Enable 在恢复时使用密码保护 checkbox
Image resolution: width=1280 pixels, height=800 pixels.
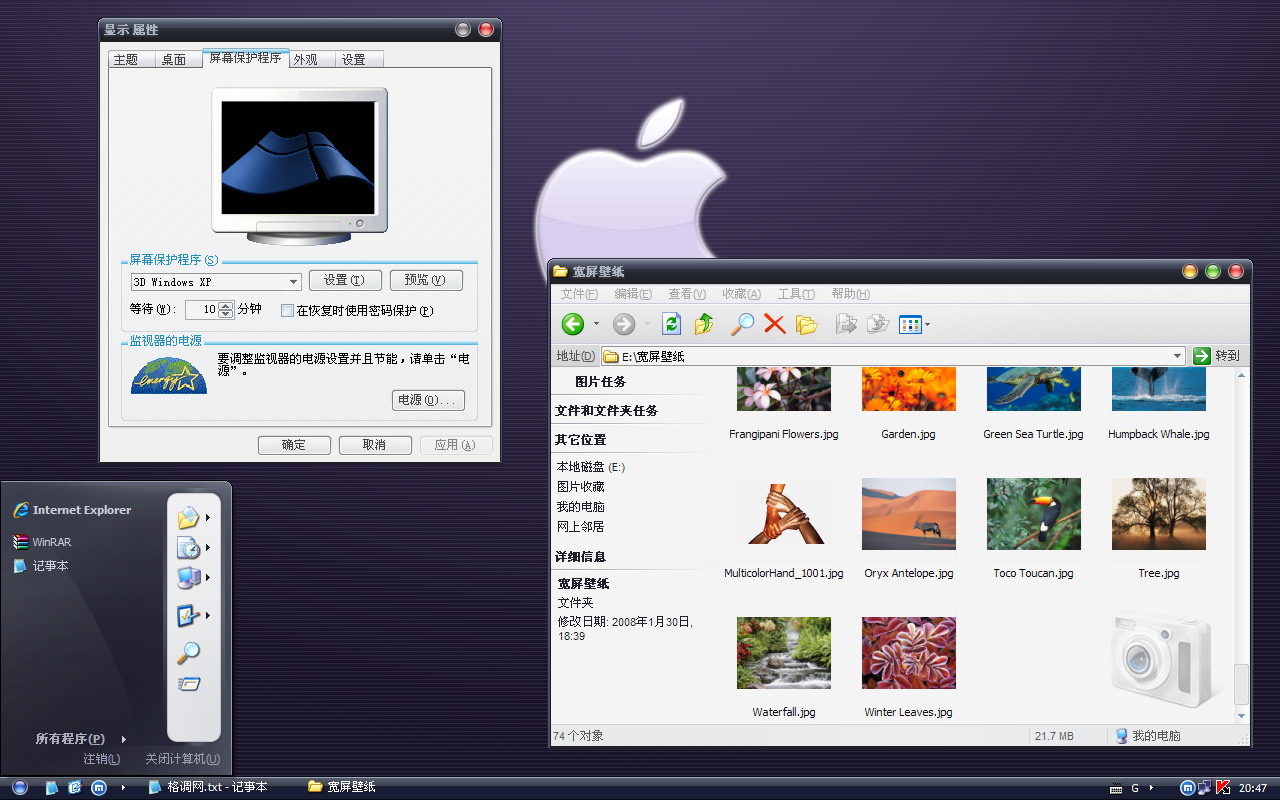(x=288, y=311)
